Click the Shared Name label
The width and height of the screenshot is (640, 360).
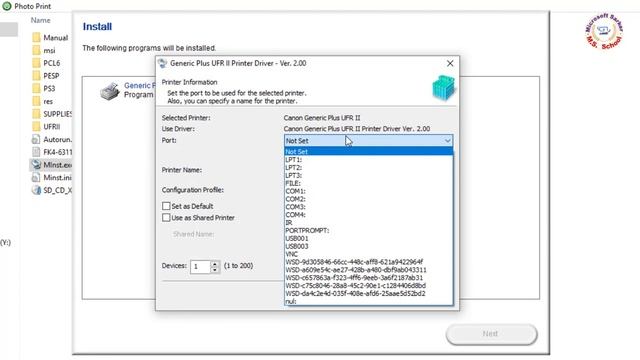click(193, 234)
